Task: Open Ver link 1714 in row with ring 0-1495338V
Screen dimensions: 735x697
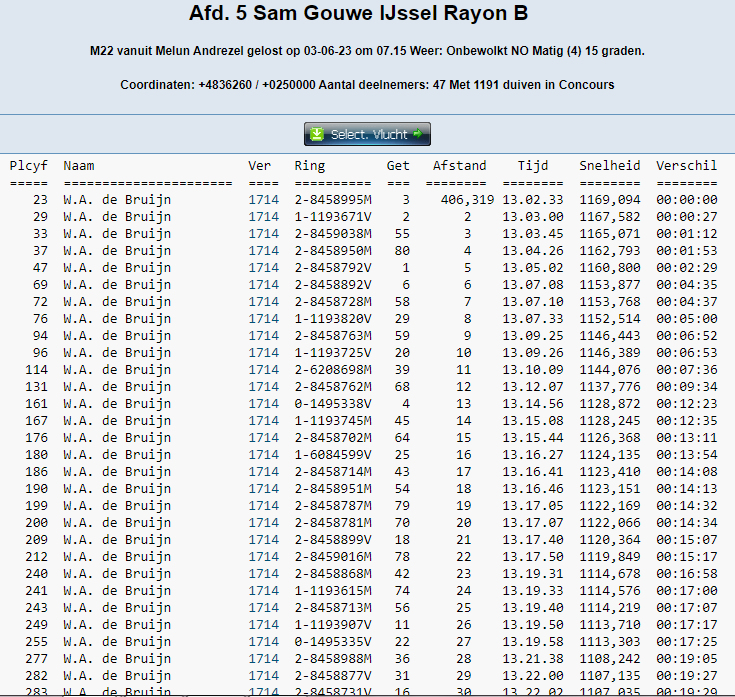Action: coord(263,404)
